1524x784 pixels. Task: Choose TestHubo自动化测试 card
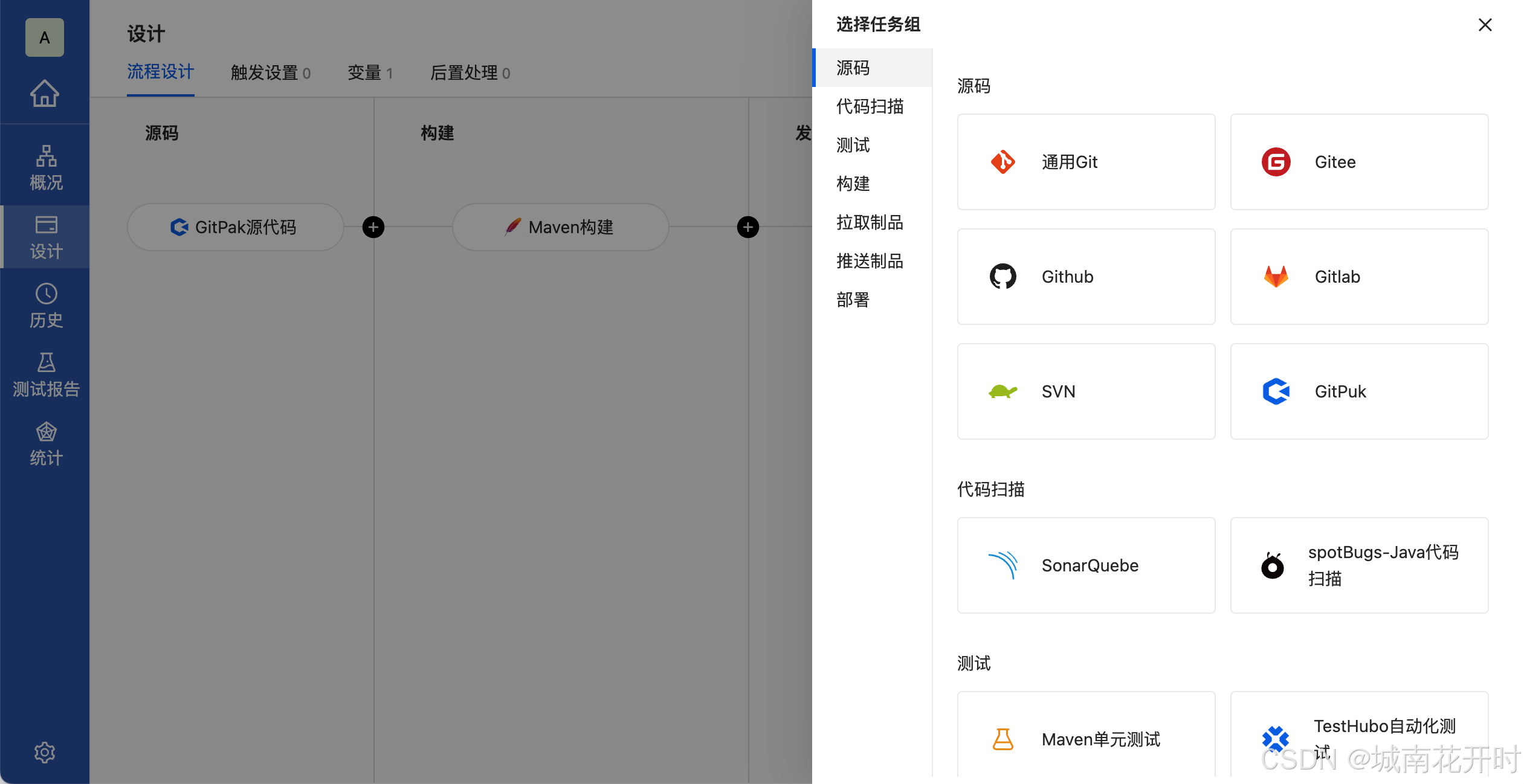click(1359, 734)
